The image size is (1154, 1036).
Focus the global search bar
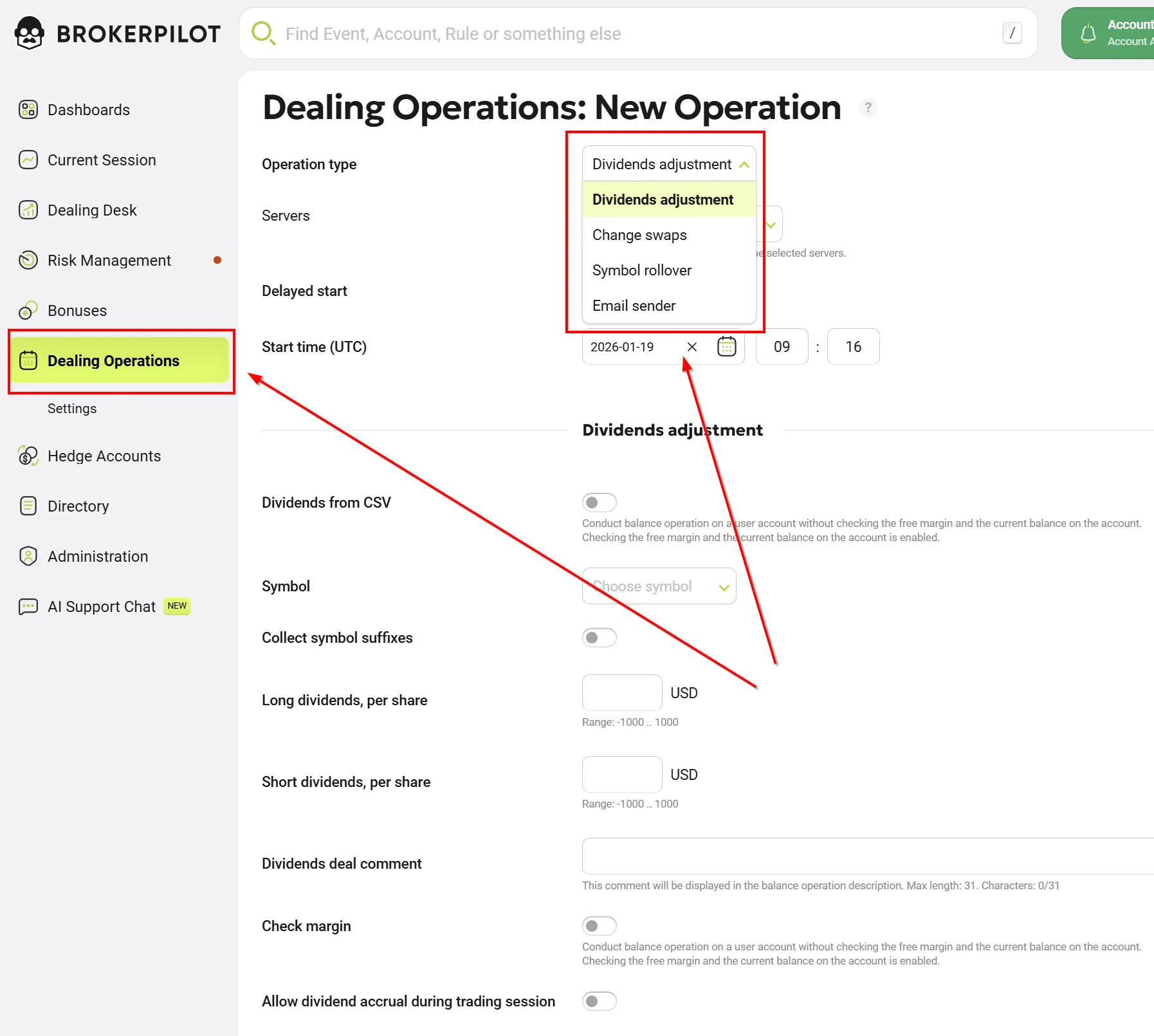[637, 33]
